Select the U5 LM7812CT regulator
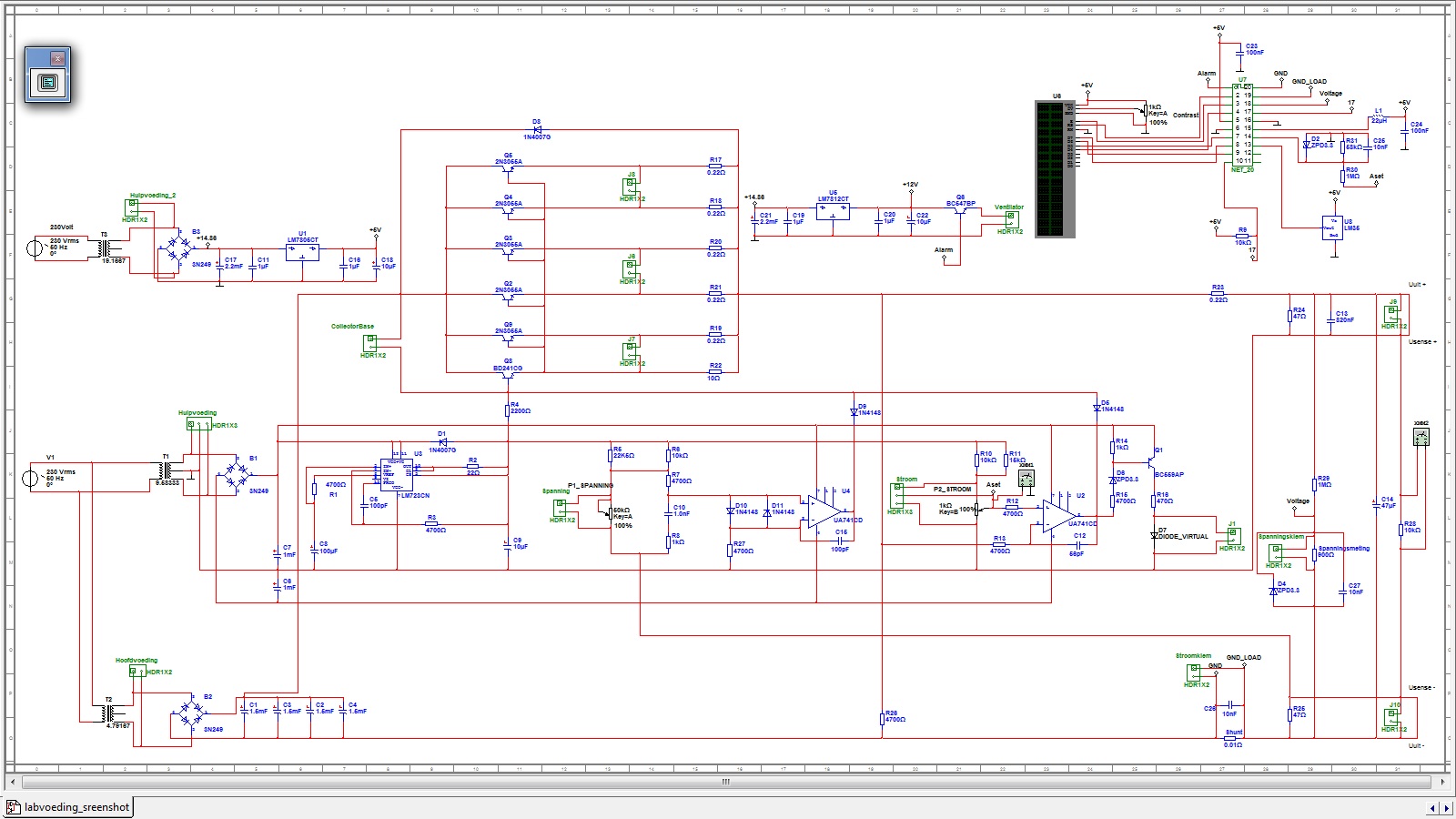This screenshot has width=1456, height=819. 833,211
